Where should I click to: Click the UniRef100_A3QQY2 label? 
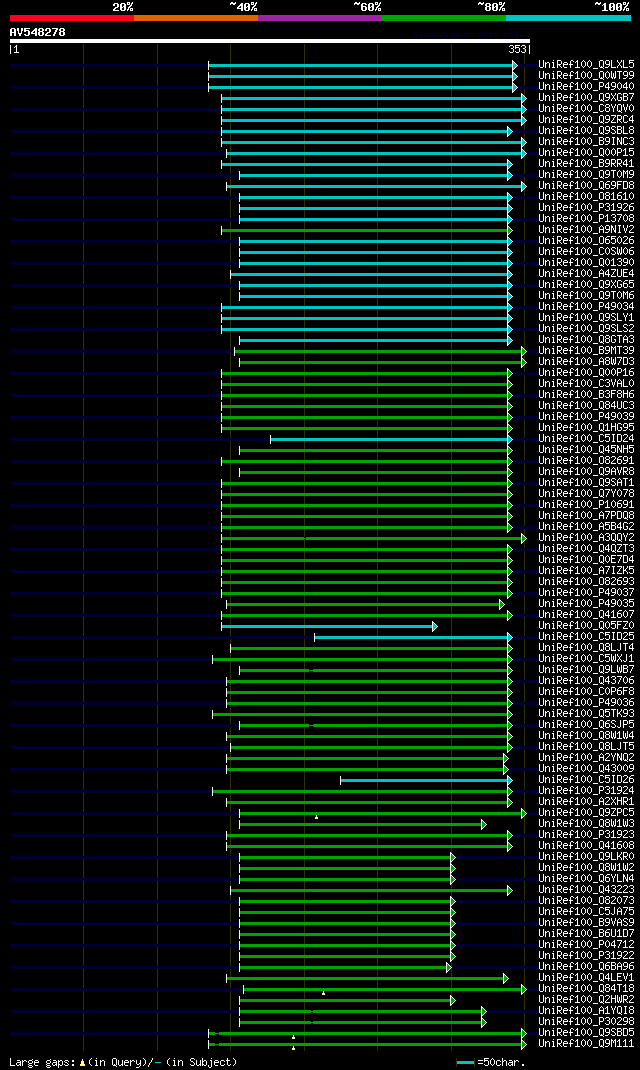(586, 537)
